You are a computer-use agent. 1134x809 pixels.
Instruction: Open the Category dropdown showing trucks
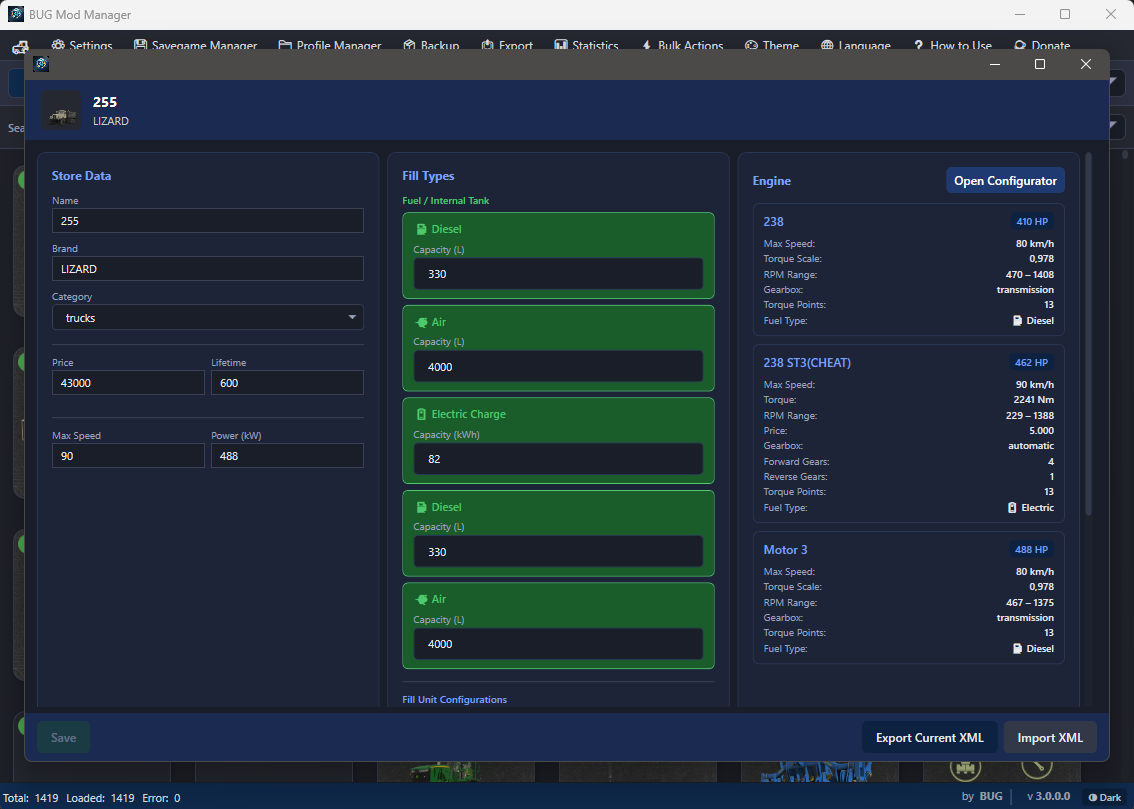pyautogui.click(x=207, y=318)
